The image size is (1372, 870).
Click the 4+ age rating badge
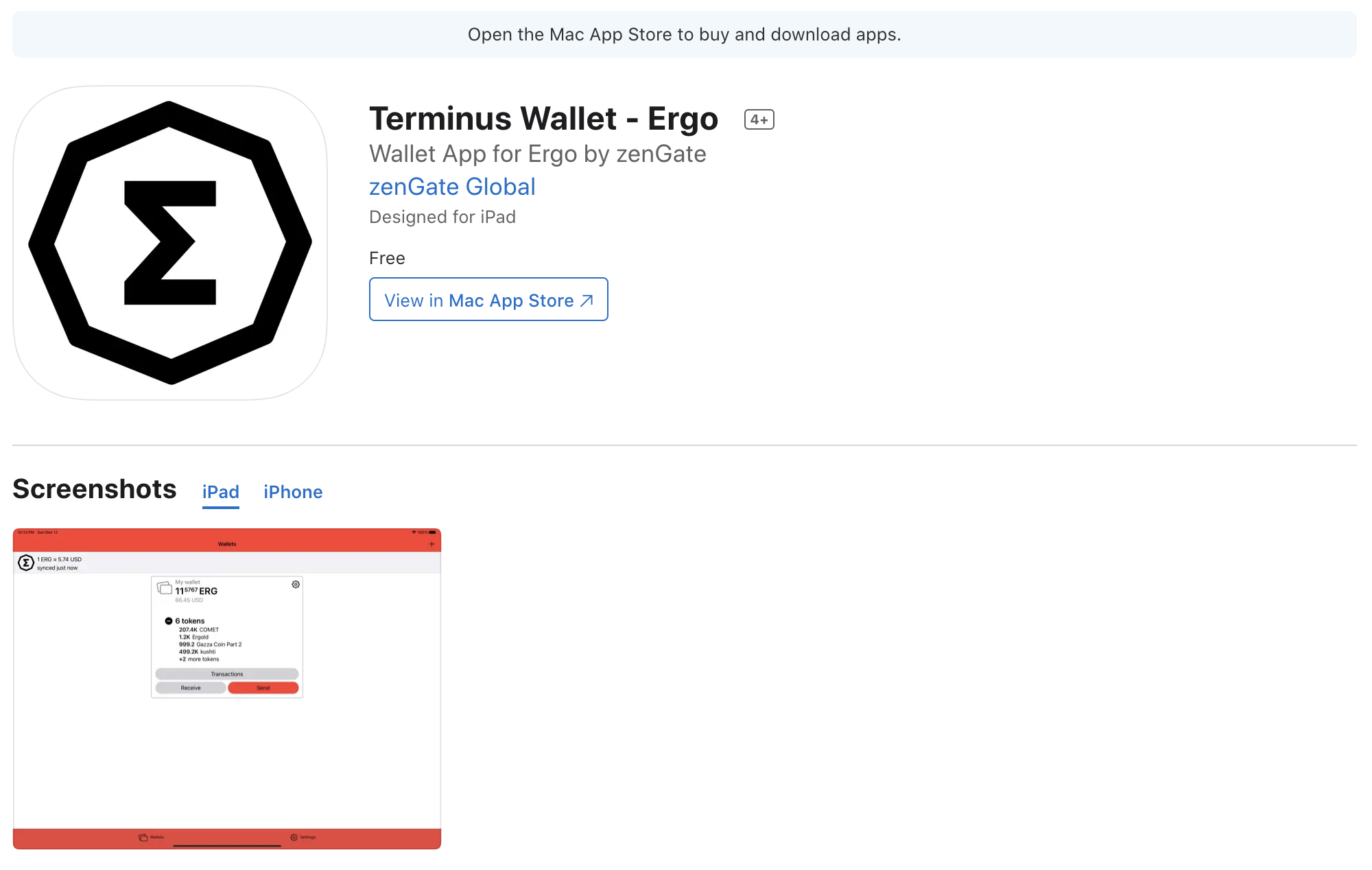[759, 119]
